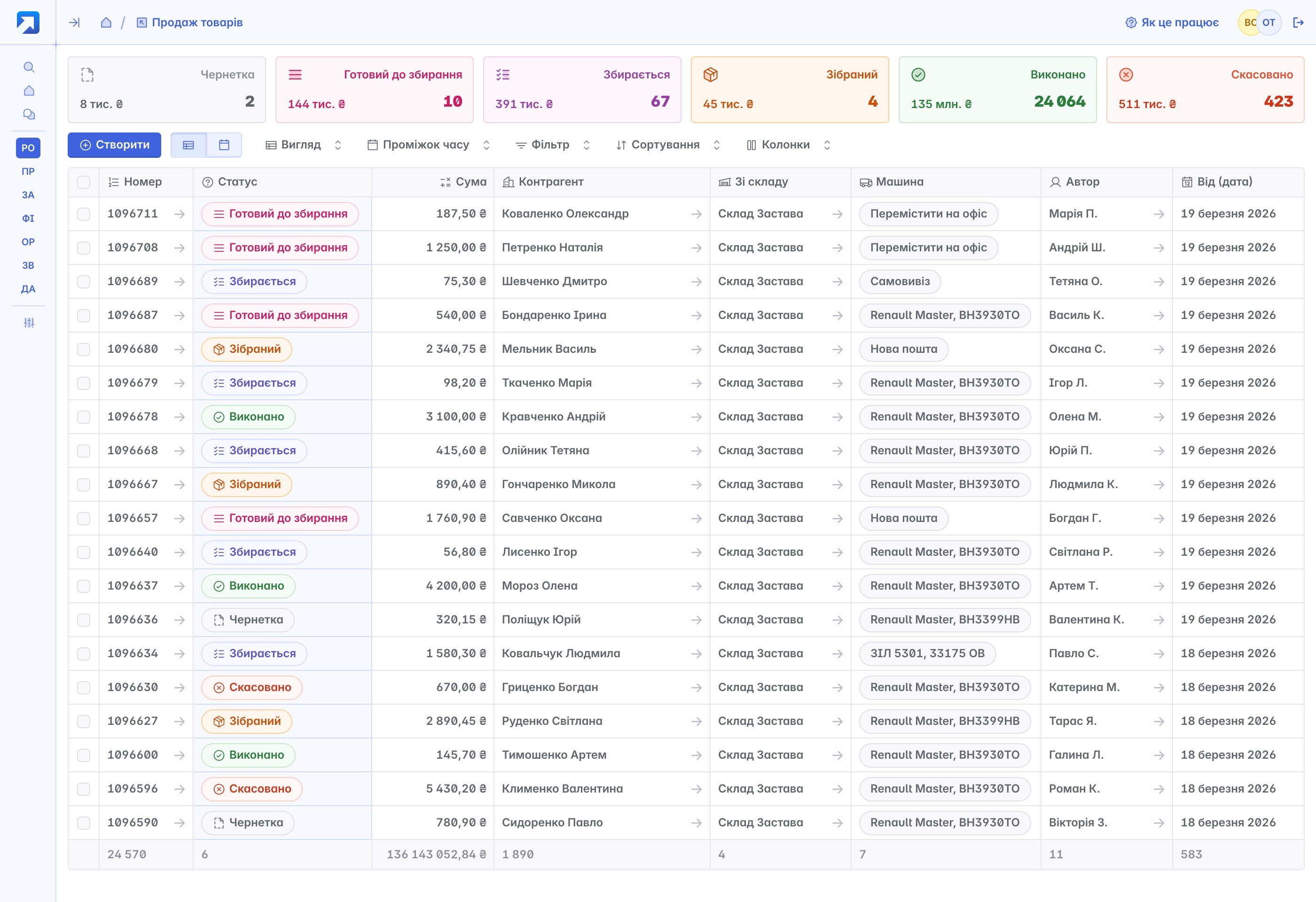
Task: Click the sliders settings icon in the sidebar
Action: (x=29, y=323)
